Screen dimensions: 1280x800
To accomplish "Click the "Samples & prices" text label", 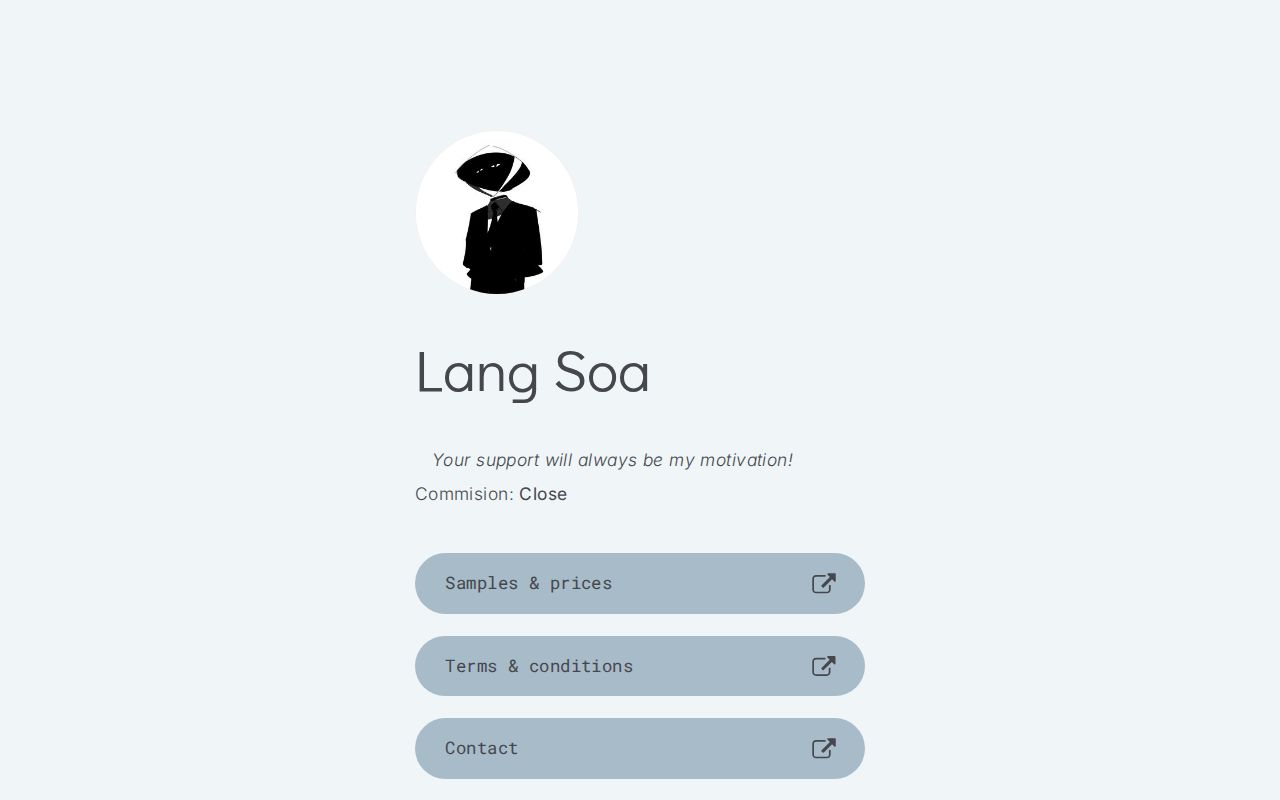I will point(528,584).
